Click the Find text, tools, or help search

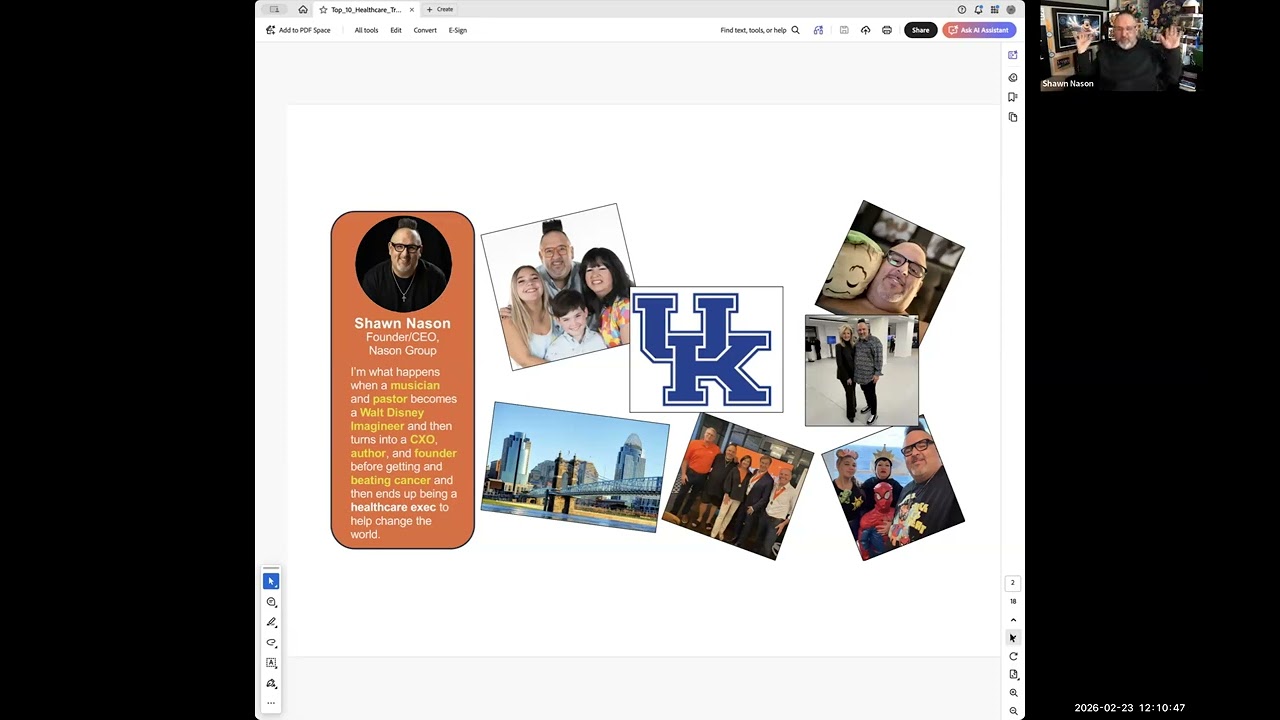[x=760, y=30]
